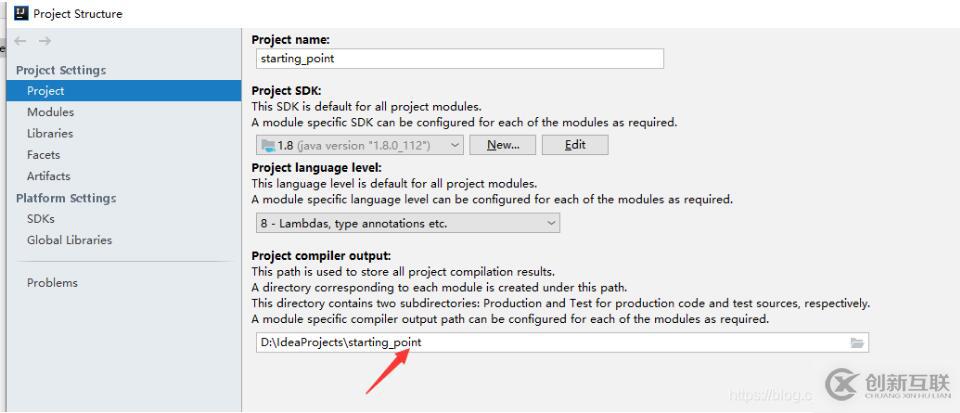Viewport: 960px width, 413px height.
Task: Click the Project name text field
Action: point(460,59)
